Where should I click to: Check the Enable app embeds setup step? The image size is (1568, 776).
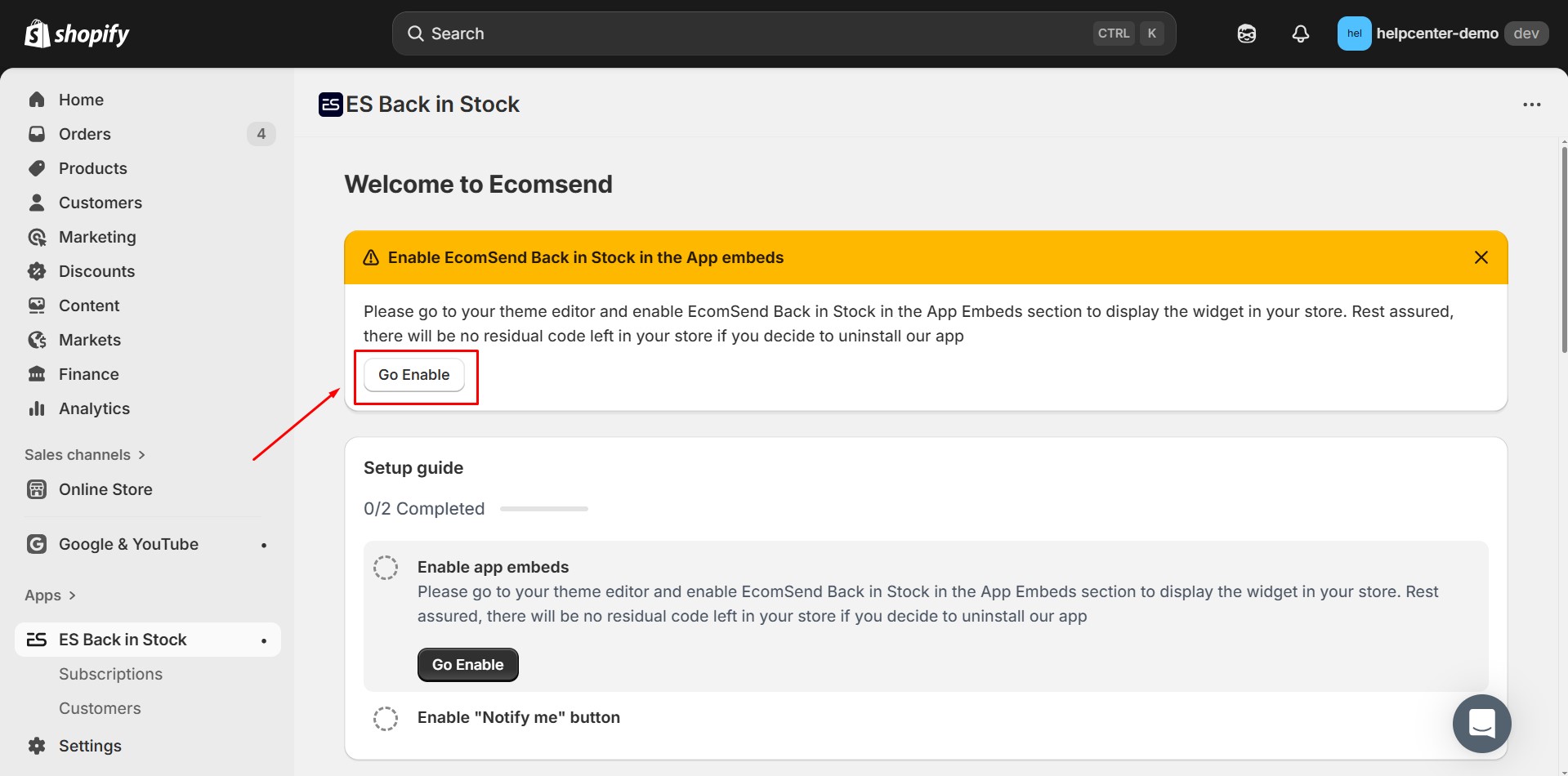coord(385,567)
